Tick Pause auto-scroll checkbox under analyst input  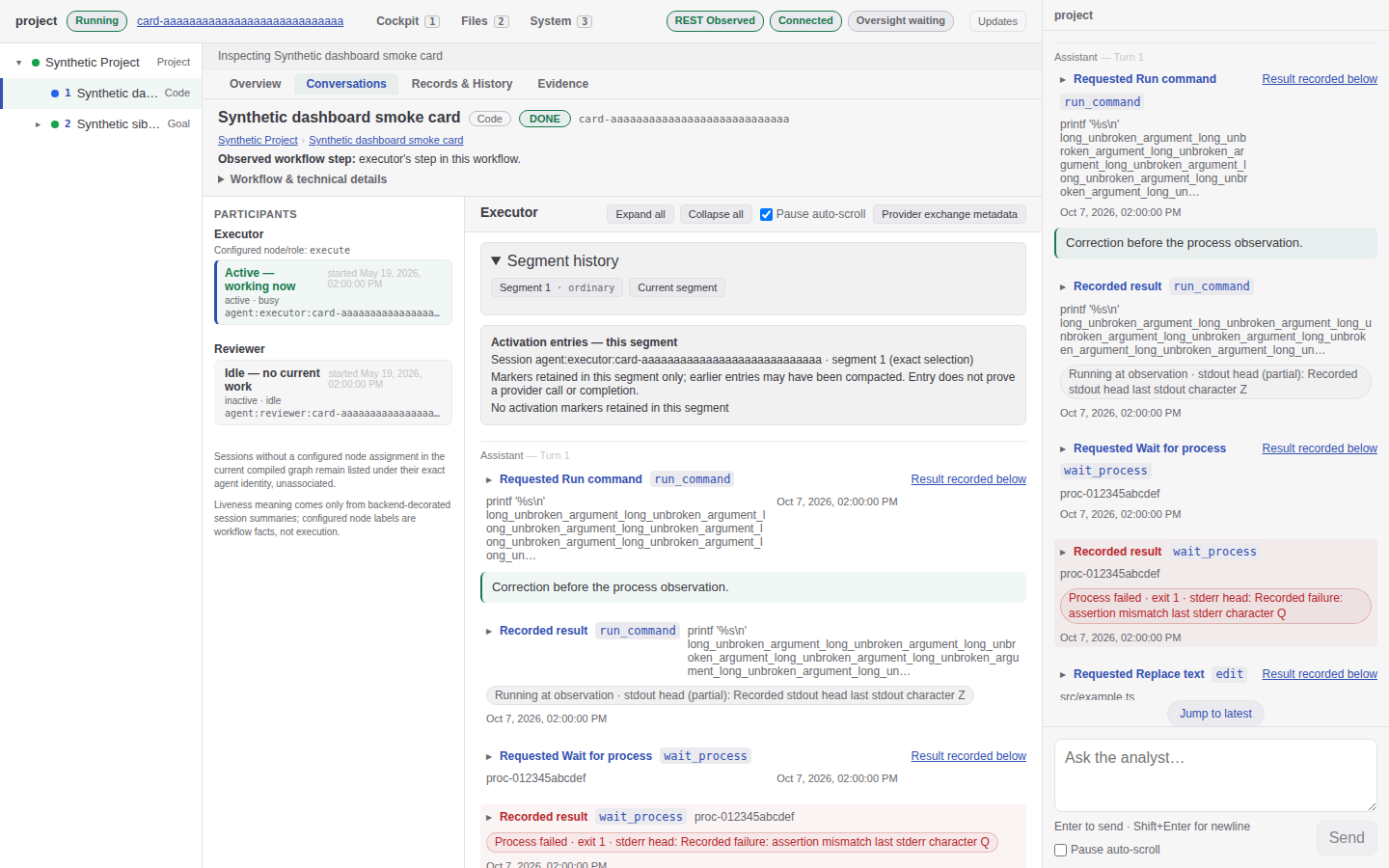1061,851
